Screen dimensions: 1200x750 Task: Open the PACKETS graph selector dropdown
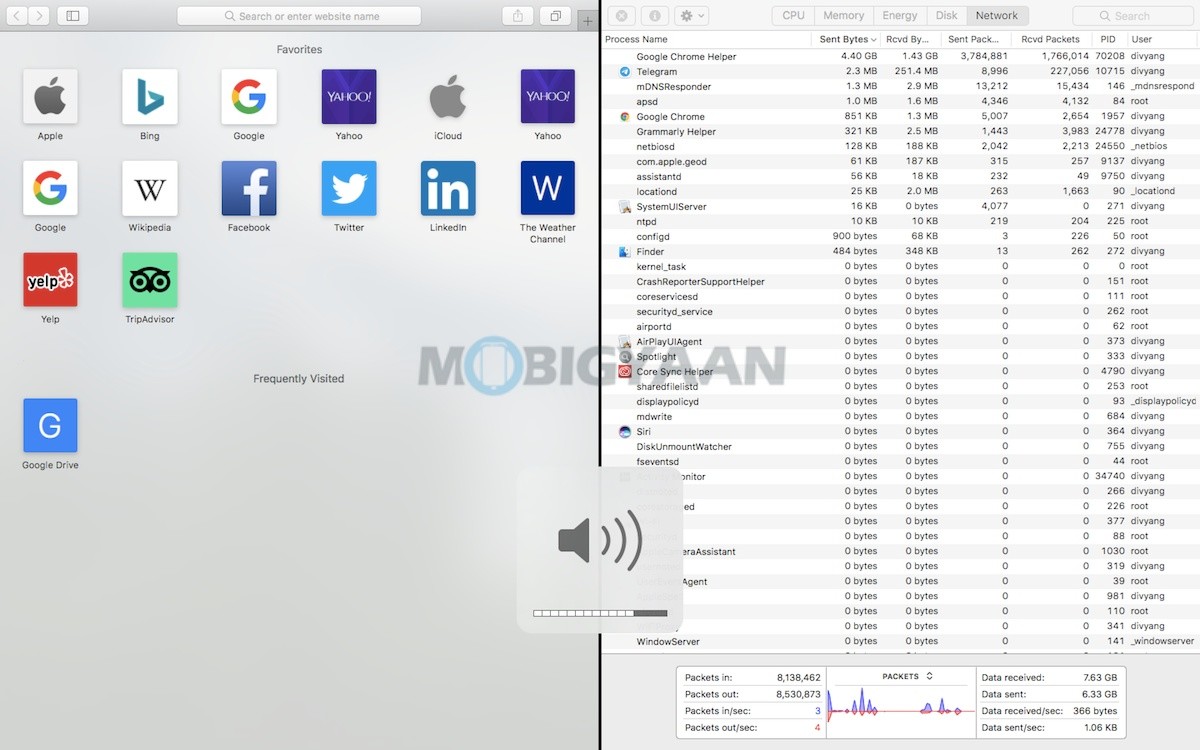pos(900,675)
